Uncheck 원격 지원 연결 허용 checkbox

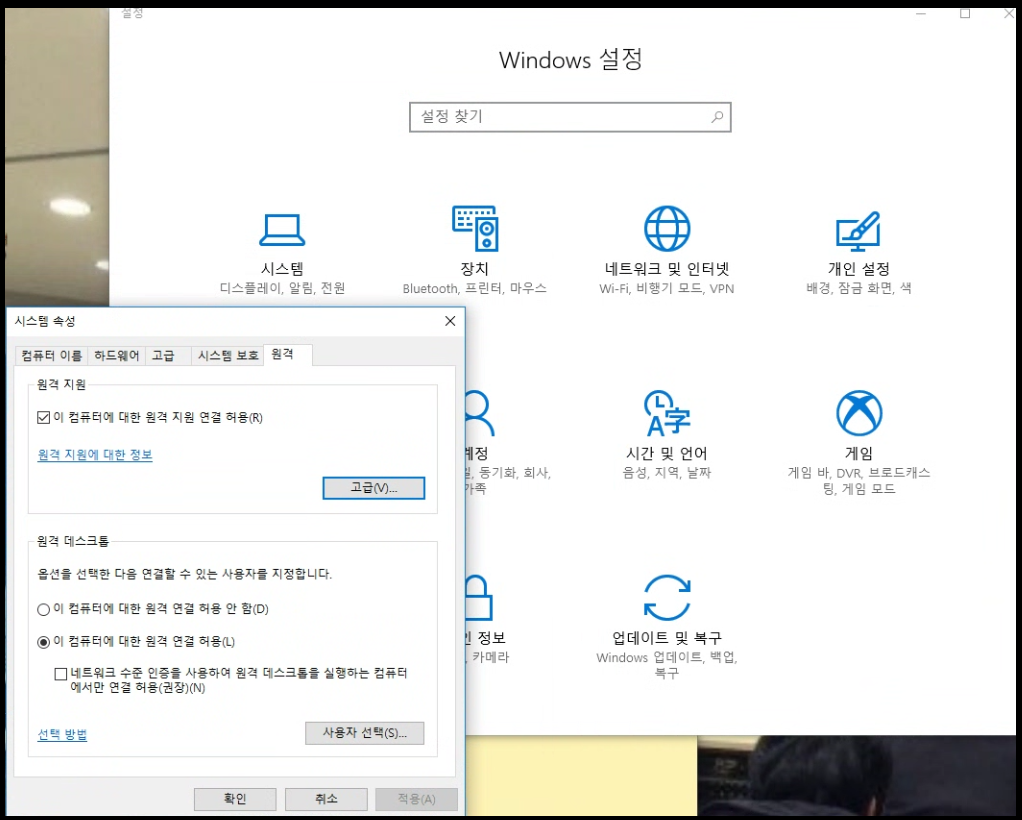(x=43, y=418)
